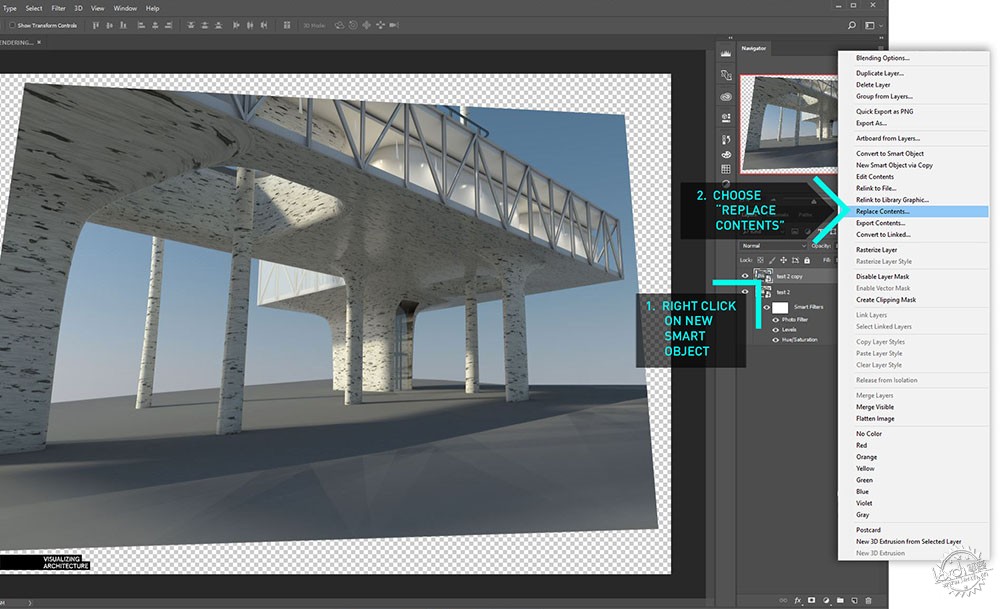Choose Replace Contents from the context menu
This screenshot has width=1000, height=609.
[x=913, y=211]
